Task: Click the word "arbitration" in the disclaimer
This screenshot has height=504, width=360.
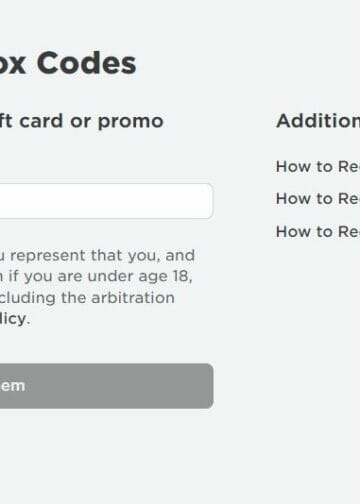Action: (133, 298)
